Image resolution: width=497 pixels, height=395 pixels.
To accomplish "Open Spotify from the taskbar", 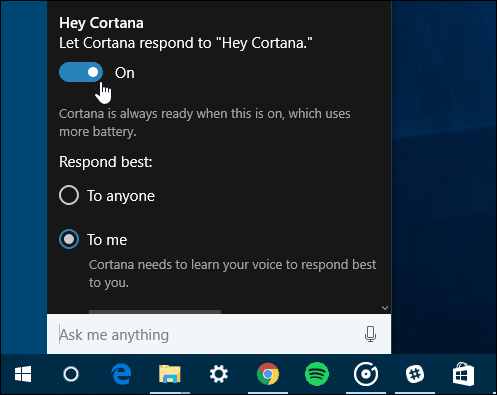I will pyautogui.click(x=317, y=374).
